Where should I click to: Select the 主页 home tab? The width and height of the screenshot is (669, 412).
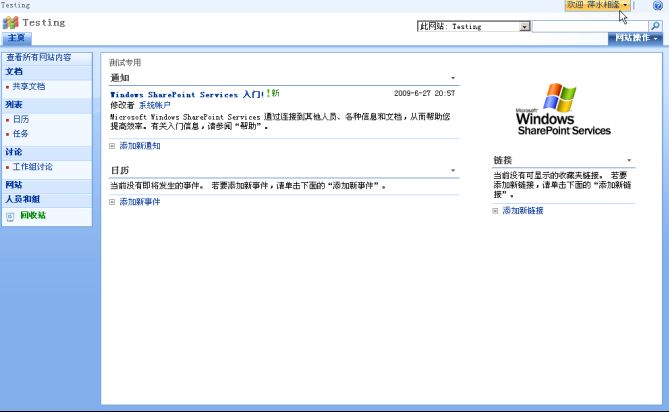click(x=16, y=38)
